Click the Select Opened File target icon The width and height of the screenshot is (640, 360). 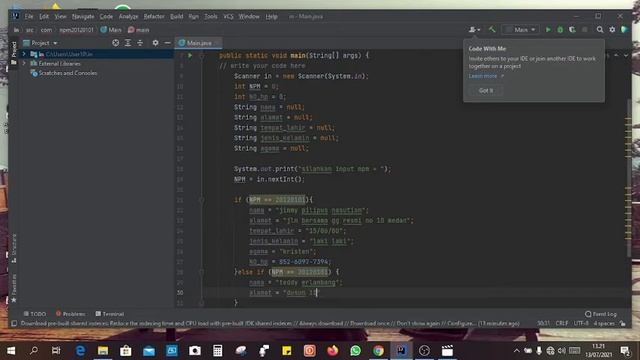click(116, 43)
